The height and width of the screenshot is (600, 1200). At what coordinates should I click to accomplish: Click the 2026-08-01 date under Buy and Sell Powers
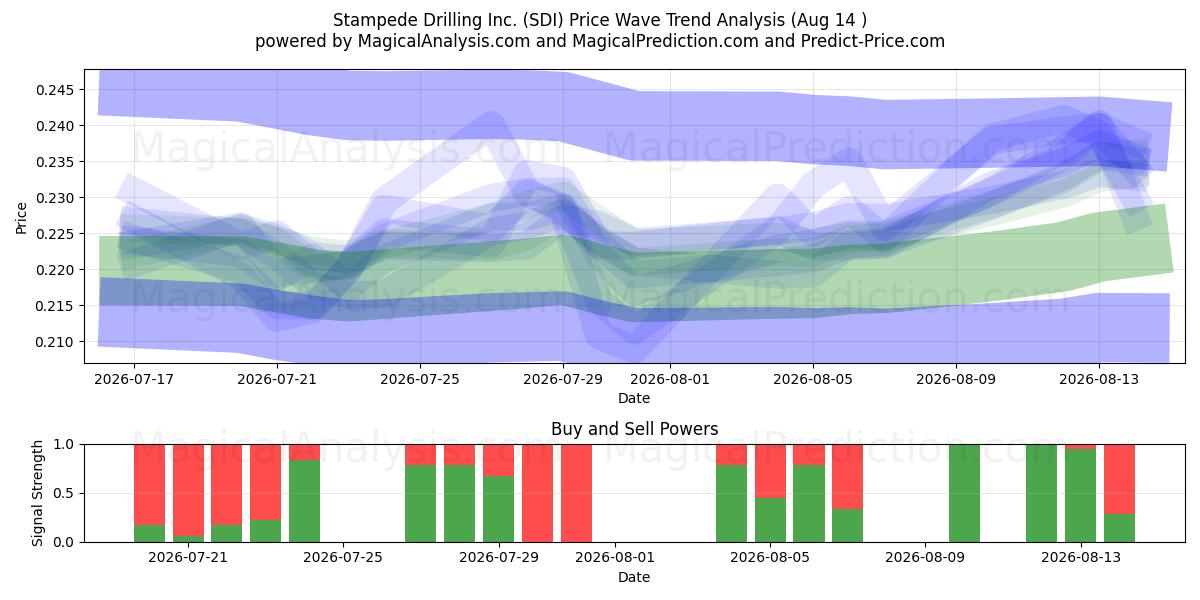pos(615,559)
